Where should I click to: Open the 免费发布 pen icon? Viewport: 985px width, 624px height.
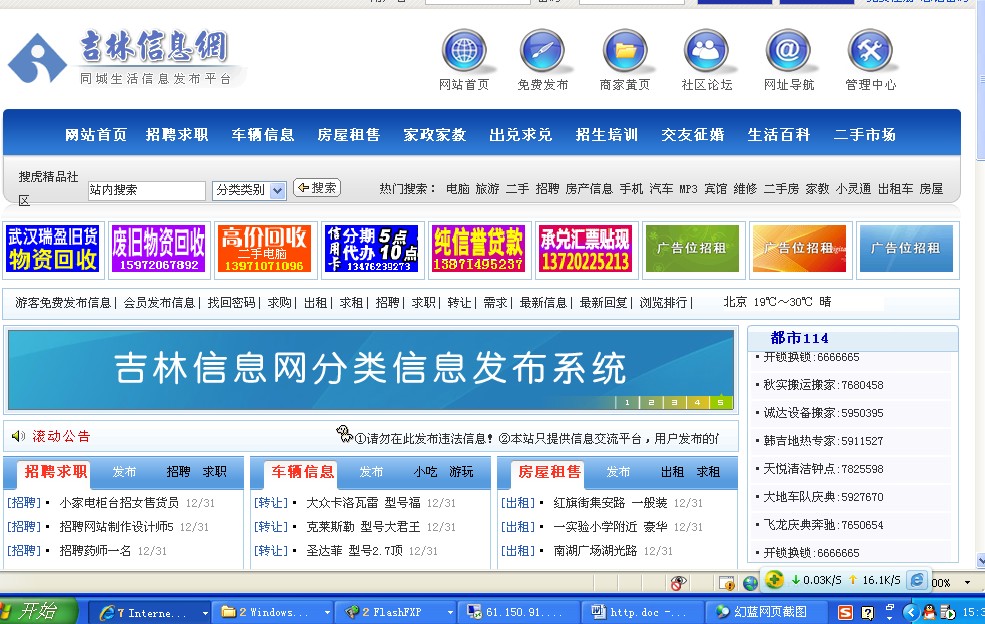point(542,51)
